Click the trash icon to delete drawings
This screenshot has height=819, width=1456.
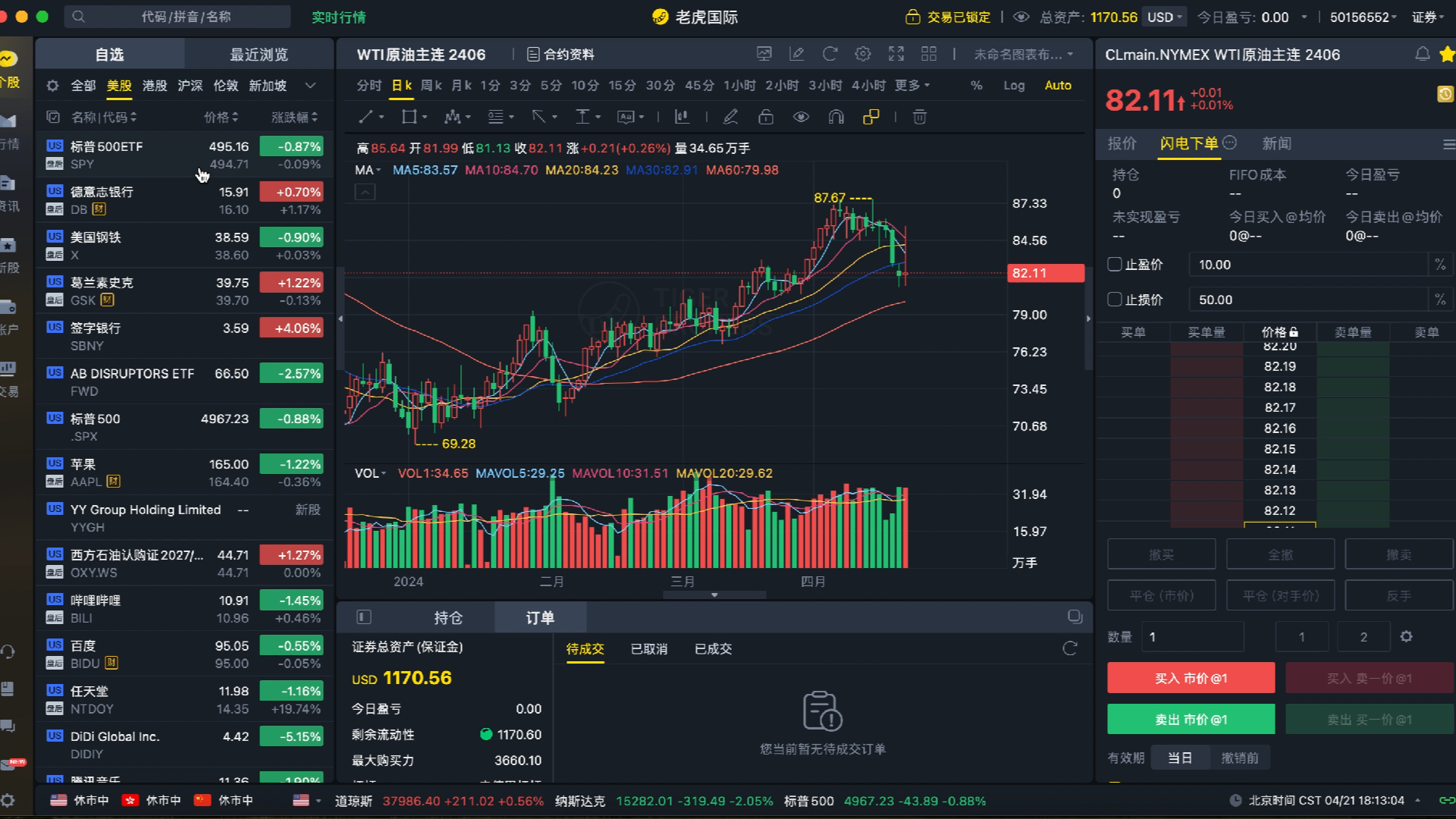pos(920,117)
